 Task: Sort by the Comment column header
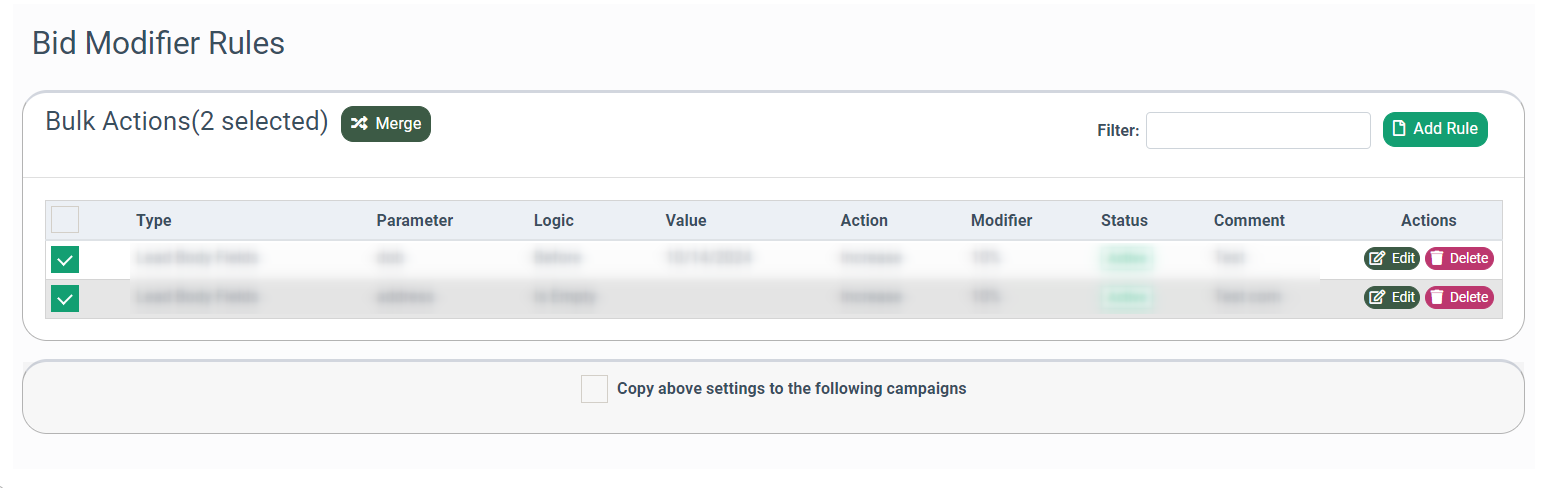point(1249,220)
